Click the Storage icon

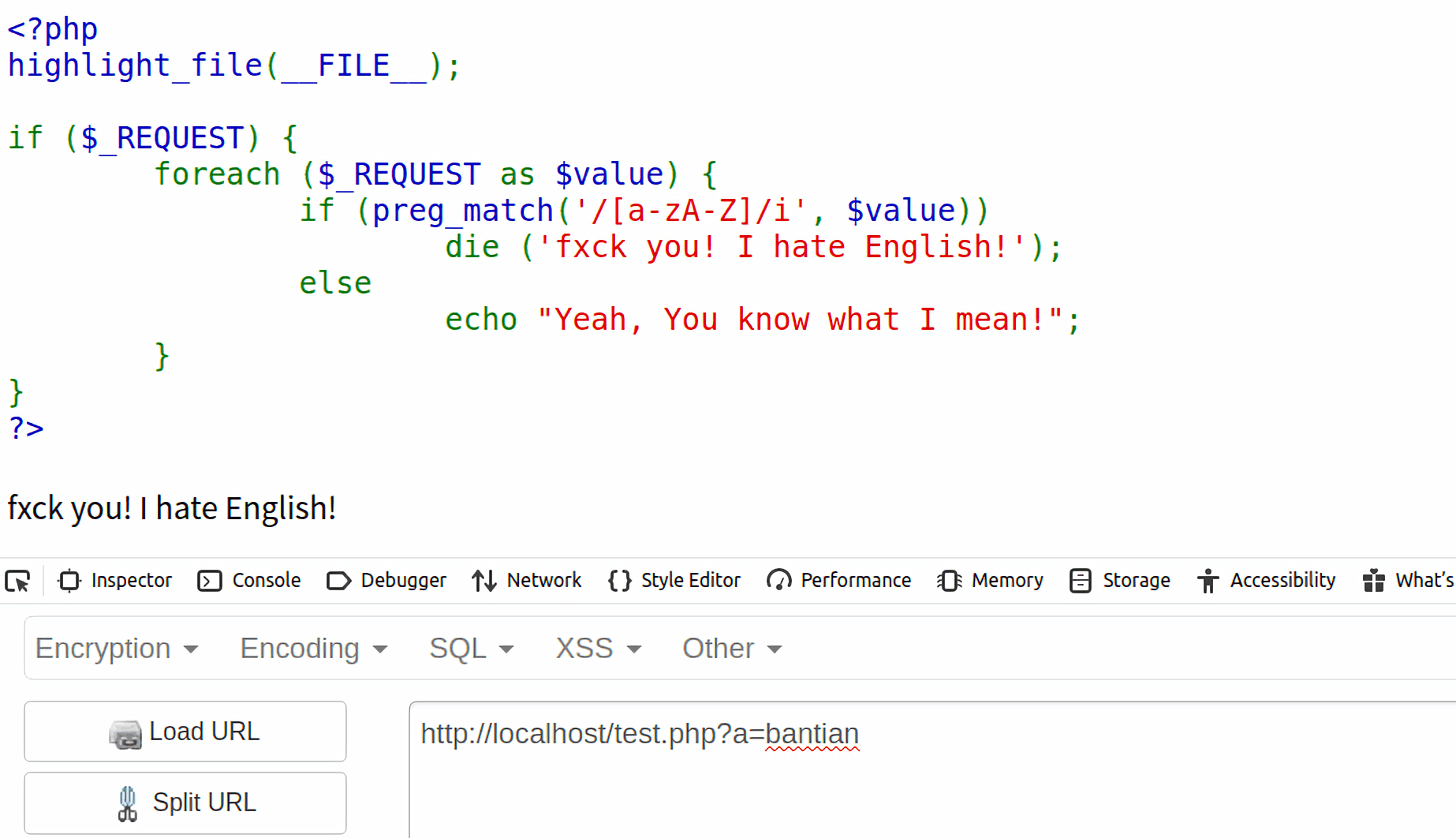[1081, 581]
